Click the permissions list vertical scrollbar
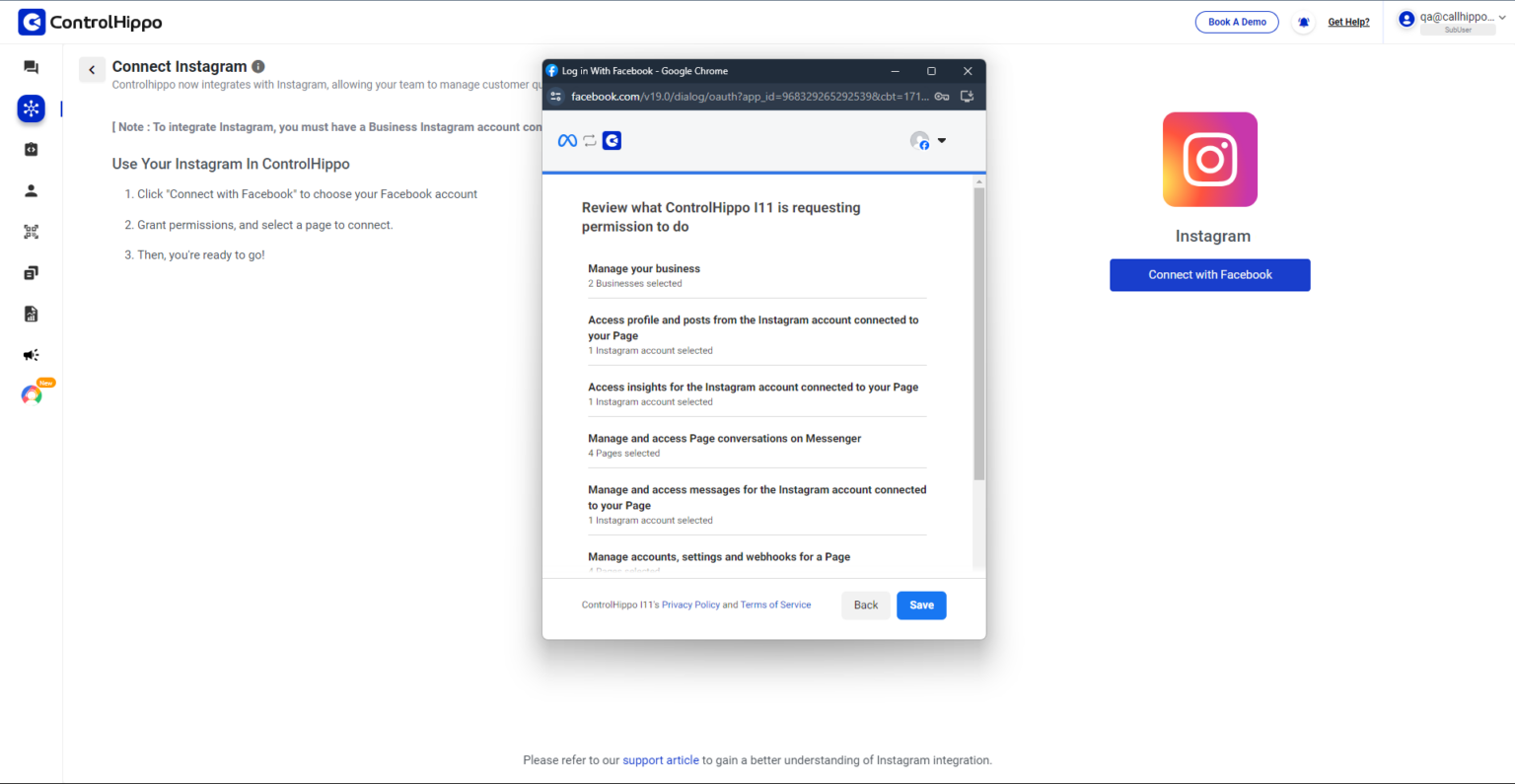The width and height of the screenshot is (1515, 784). 978,335
